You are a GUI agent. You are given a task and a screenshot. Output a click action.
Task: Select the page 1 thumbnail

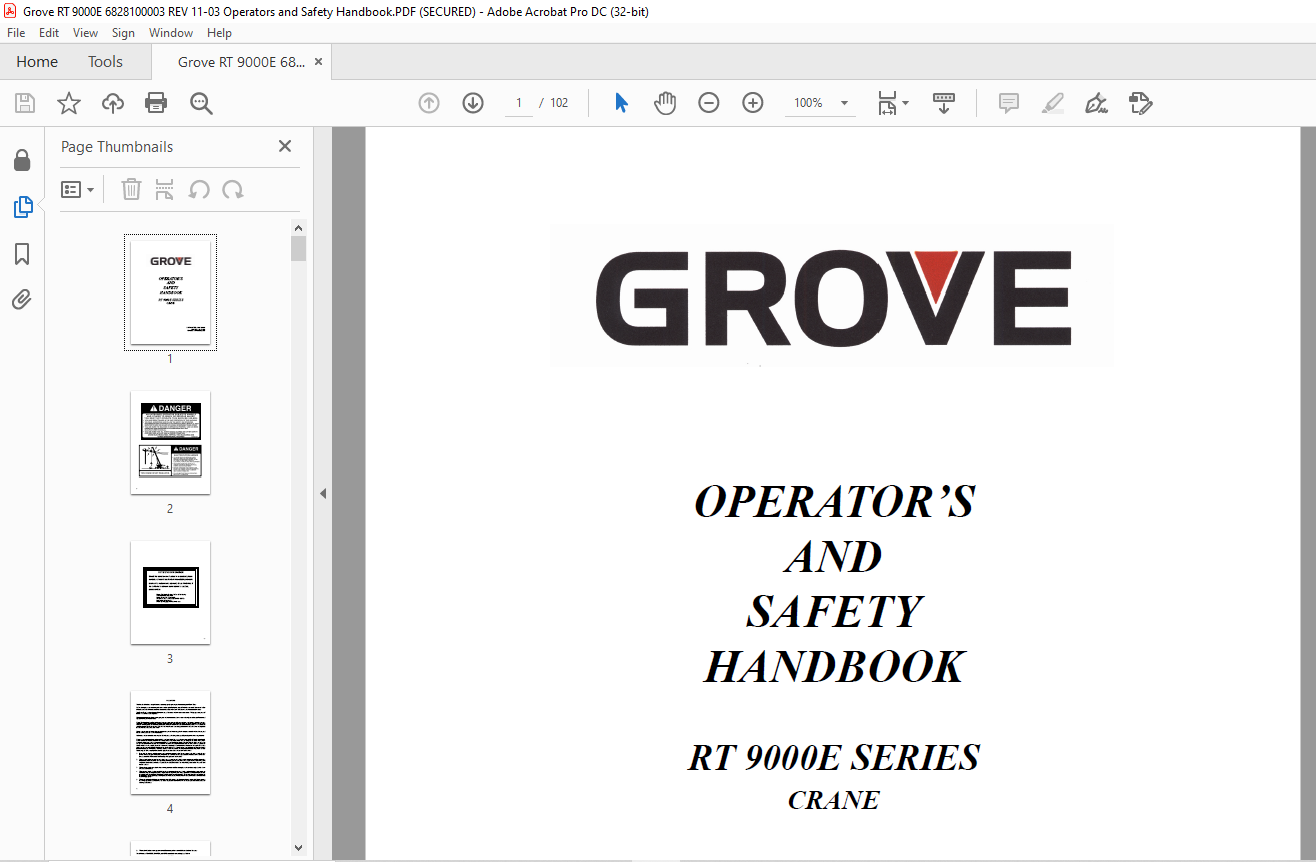pos(170,292)
